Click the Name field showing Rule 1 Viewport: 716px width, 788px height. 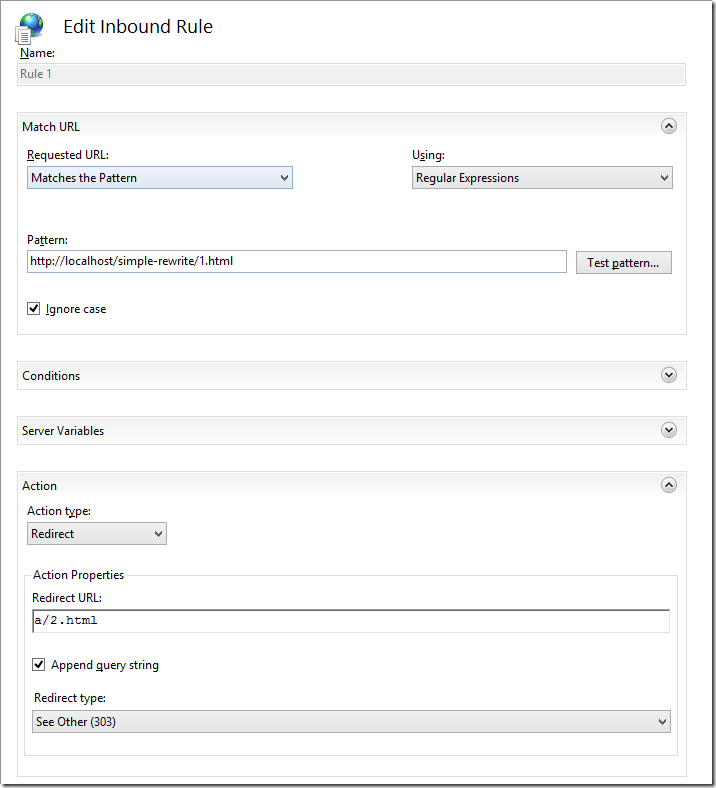coord(352,74)
